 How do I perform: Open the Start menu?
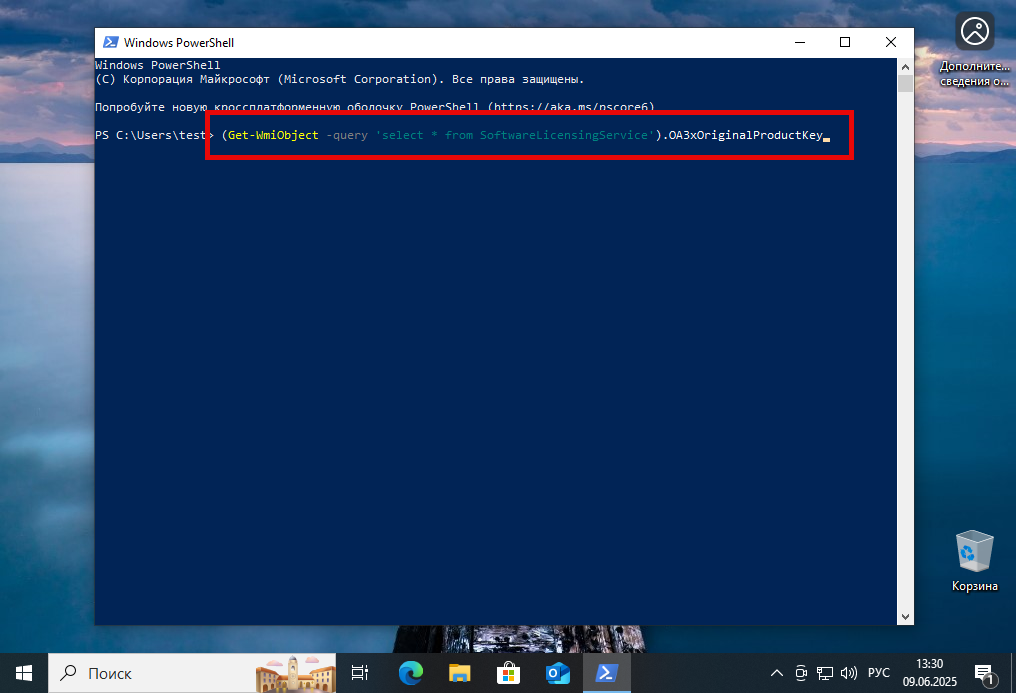[x=22, y=673]
